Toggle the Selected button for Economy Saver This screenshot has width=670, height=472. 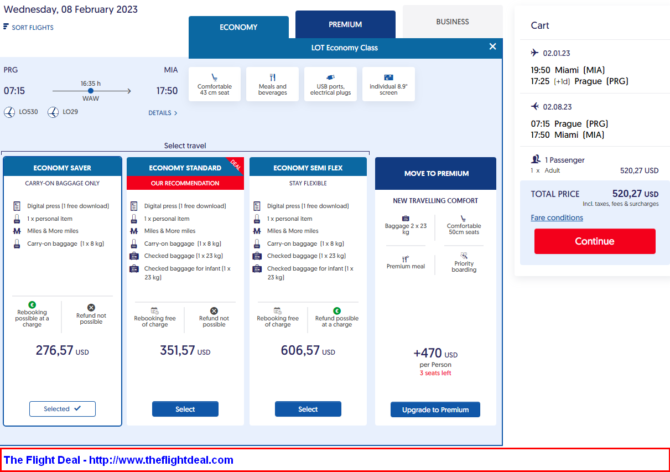pos(62,409)
